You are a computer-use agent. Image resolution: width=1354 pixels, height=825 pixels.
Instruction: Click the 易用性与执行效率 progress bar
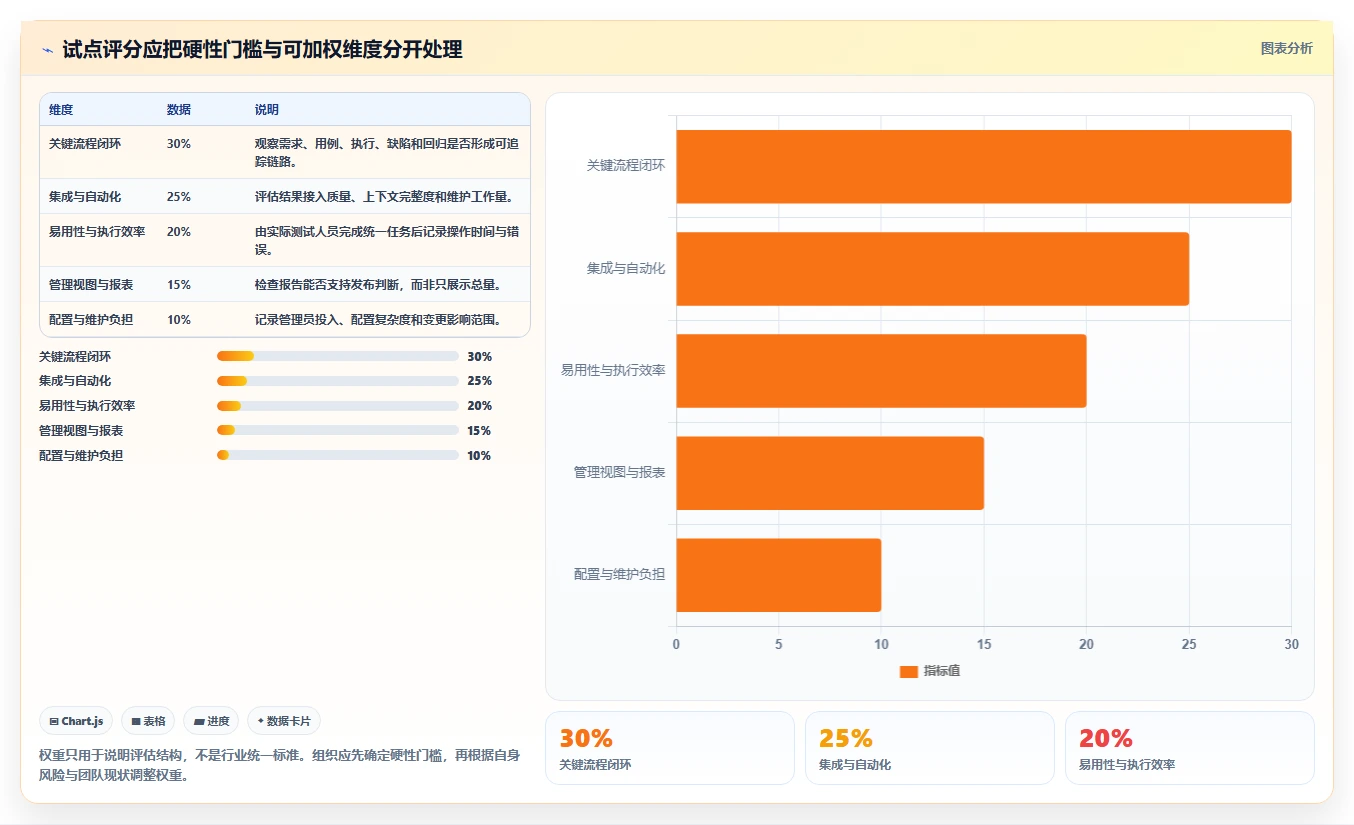338,406
